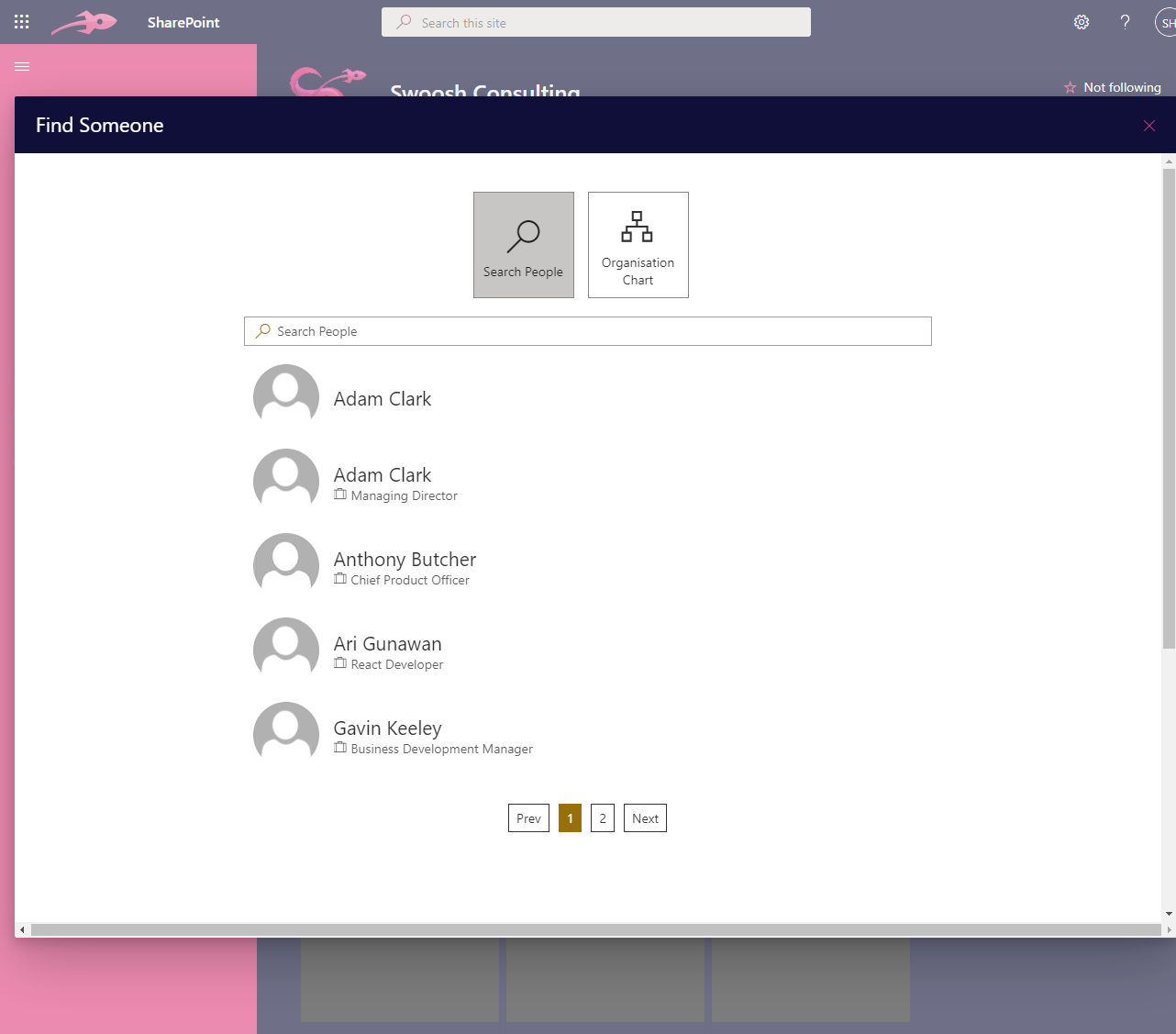Viewport: 1176px width, 1034px height.
Task: Switch to Organisation Chart view
Action: click(x=638, y=245)
